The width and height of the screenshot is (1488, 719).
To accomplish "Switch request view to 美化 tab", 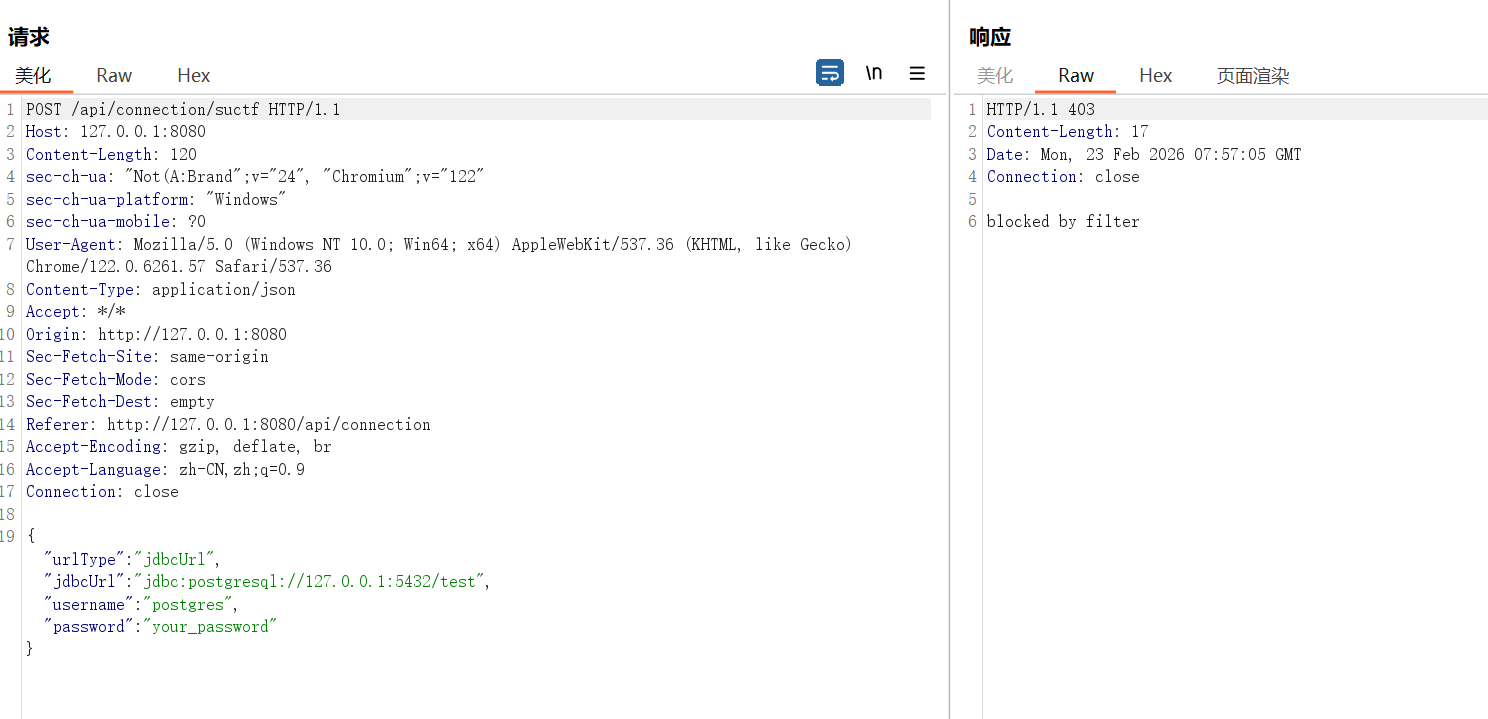I will coord(33,76).
